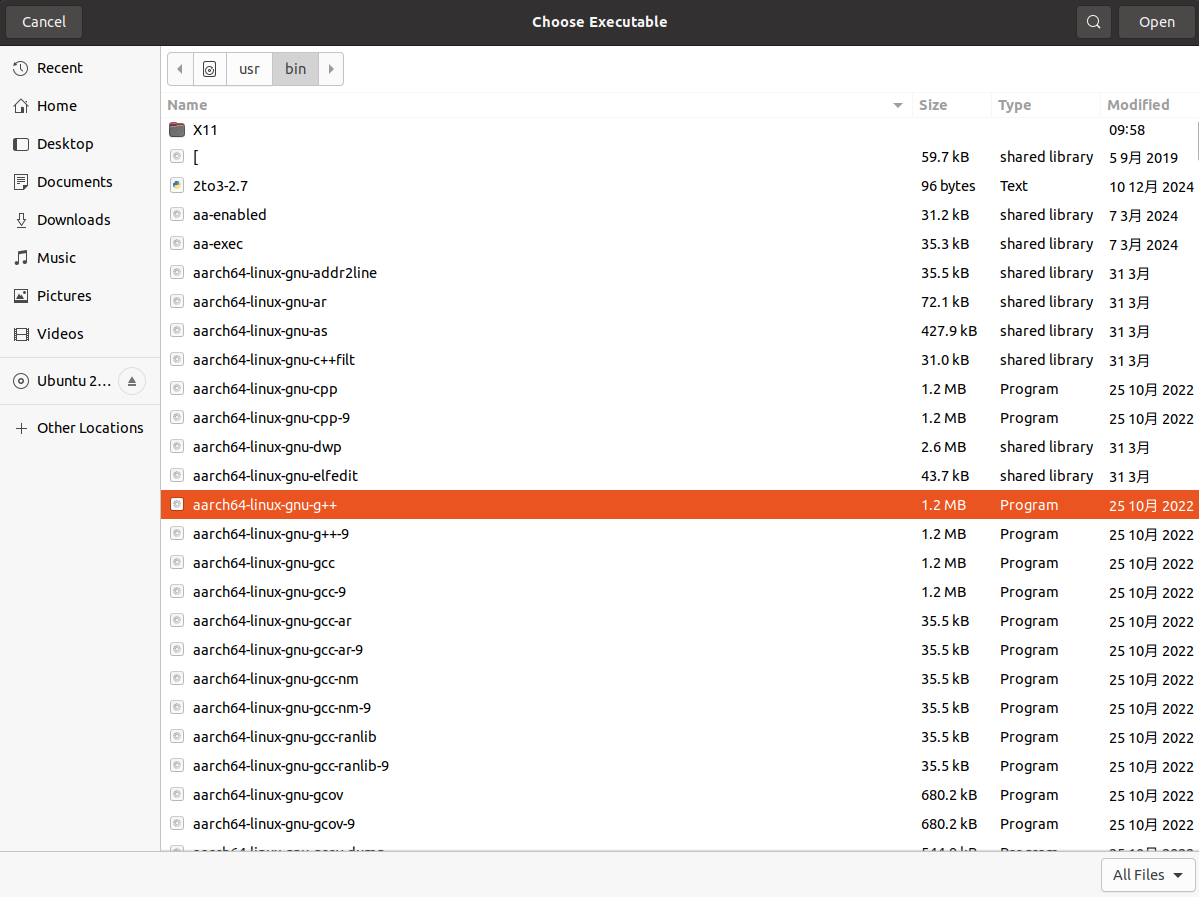Select aarch64-linux-gnu-gcc-ranlib file

679,737
